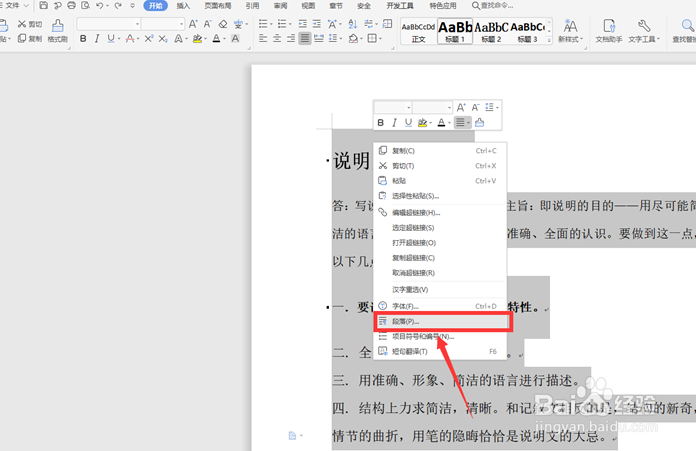This screenshot has height=451, width=696.
Task: Pick mini toolbar font color A
Action: 441,123
